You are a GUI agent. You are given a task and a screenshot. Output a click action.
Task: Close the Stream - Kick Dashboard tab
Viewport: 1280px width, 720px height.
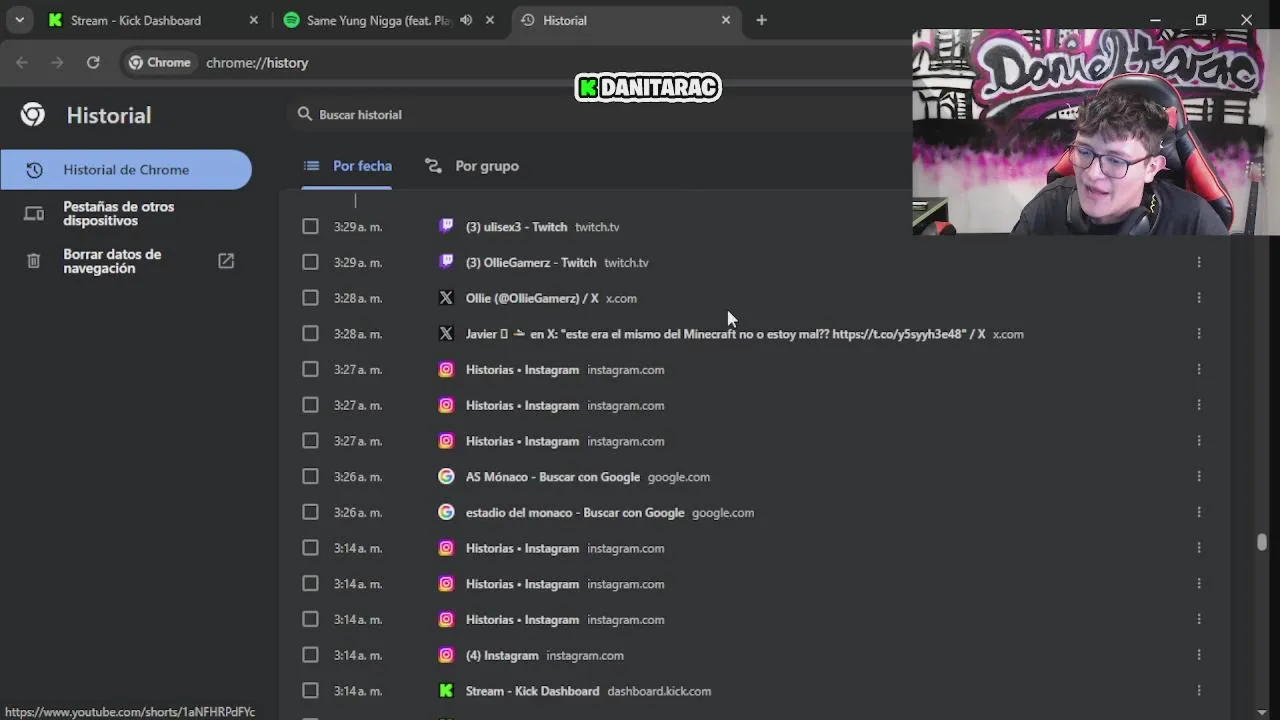coord(253,20)
